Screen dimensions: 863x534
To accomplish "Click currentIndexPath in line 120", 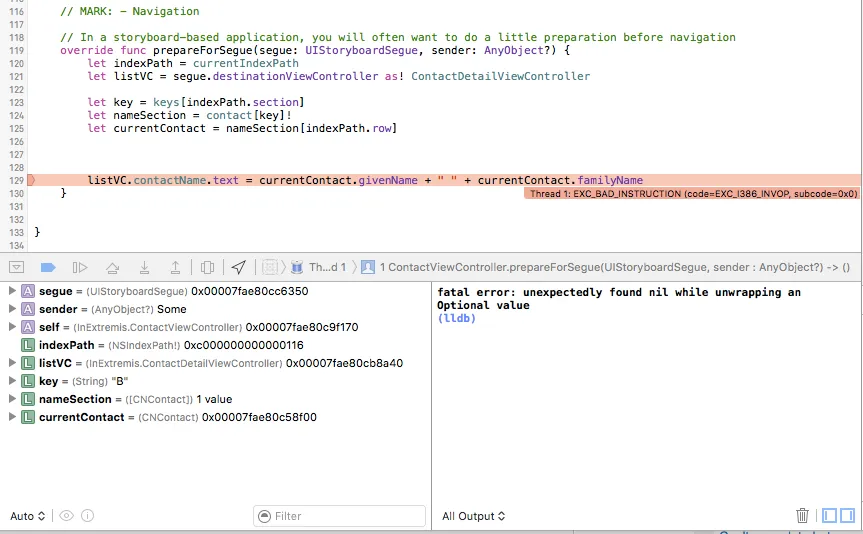I will (x=245, y=63).
